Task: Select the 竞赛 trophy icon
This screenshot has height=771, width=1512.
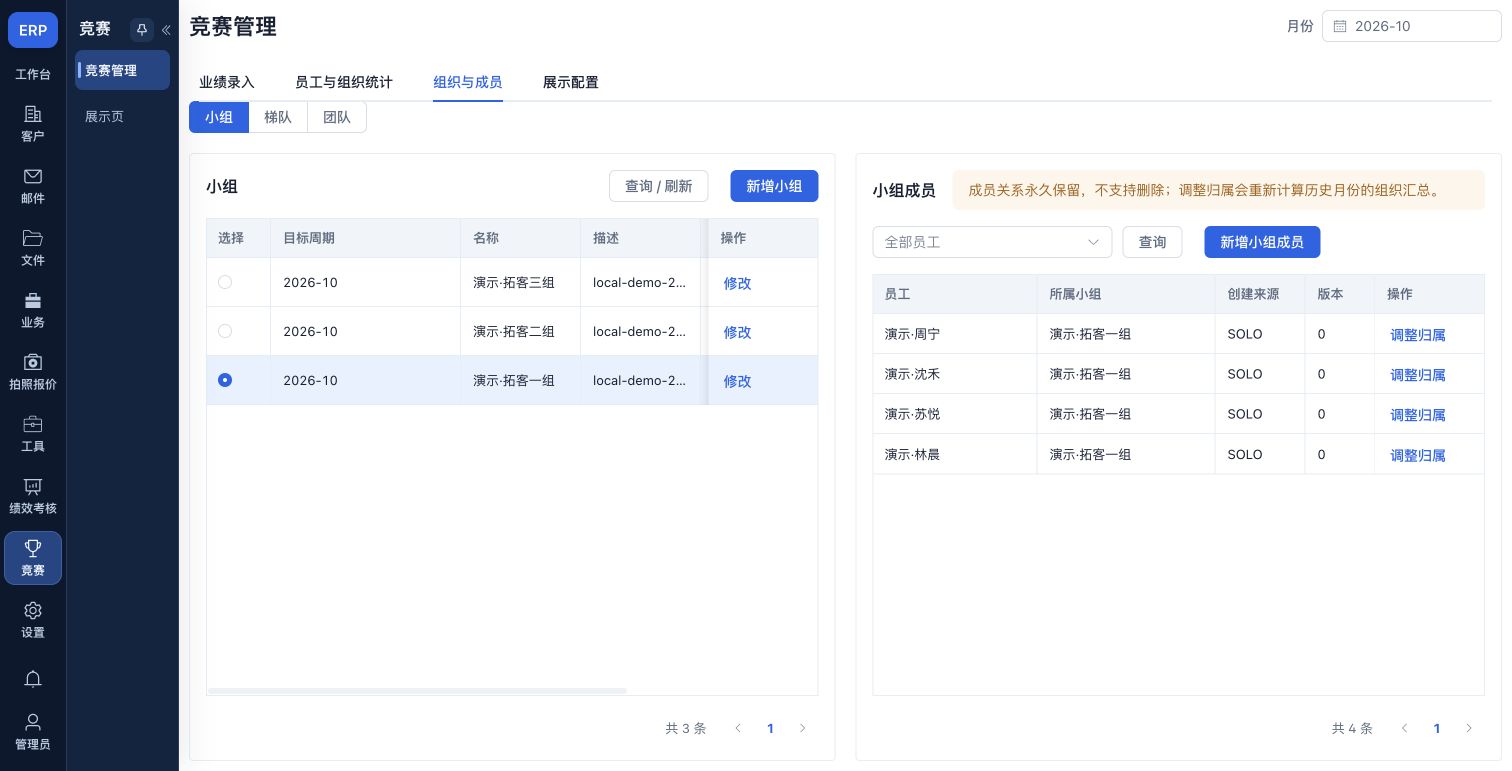Action: coord(33,548)
